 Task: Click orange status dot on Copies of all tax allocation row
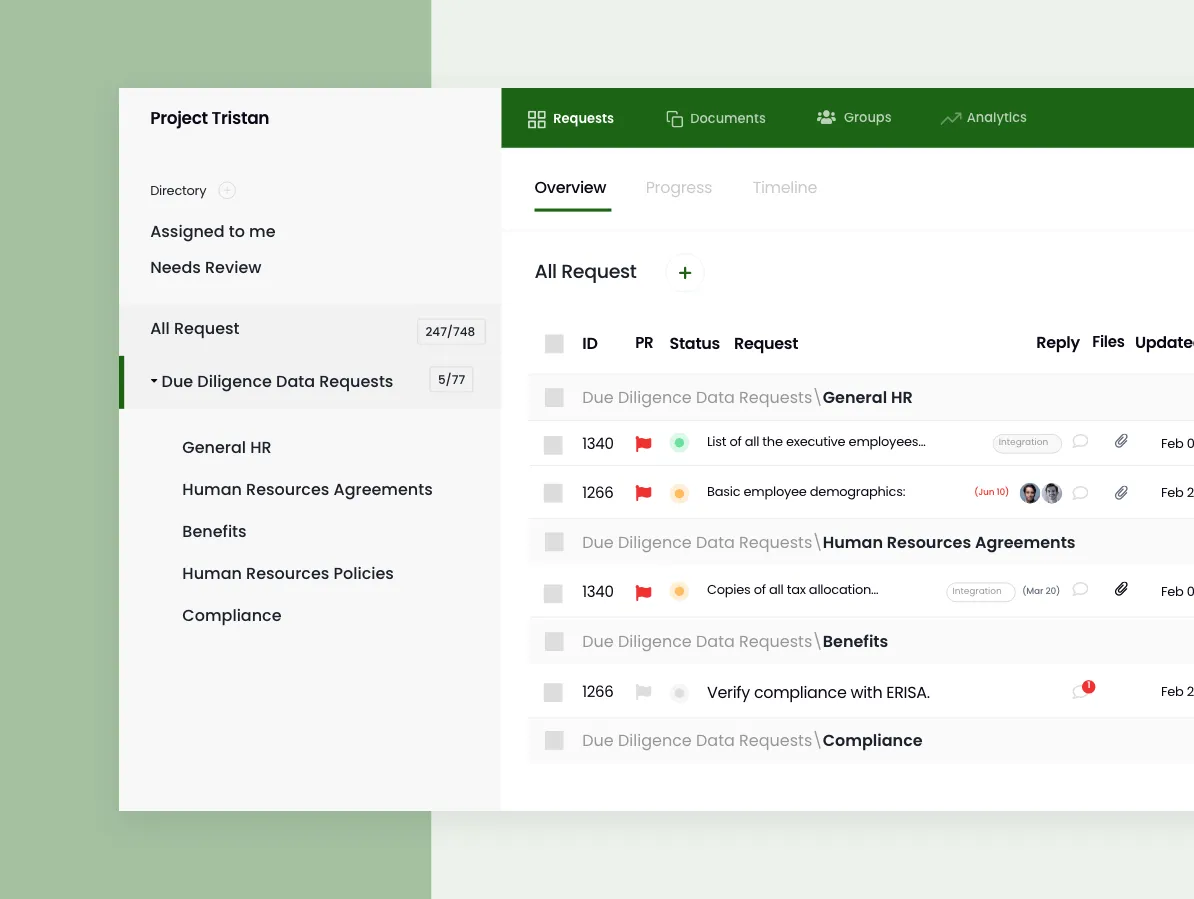click(679, 591)
